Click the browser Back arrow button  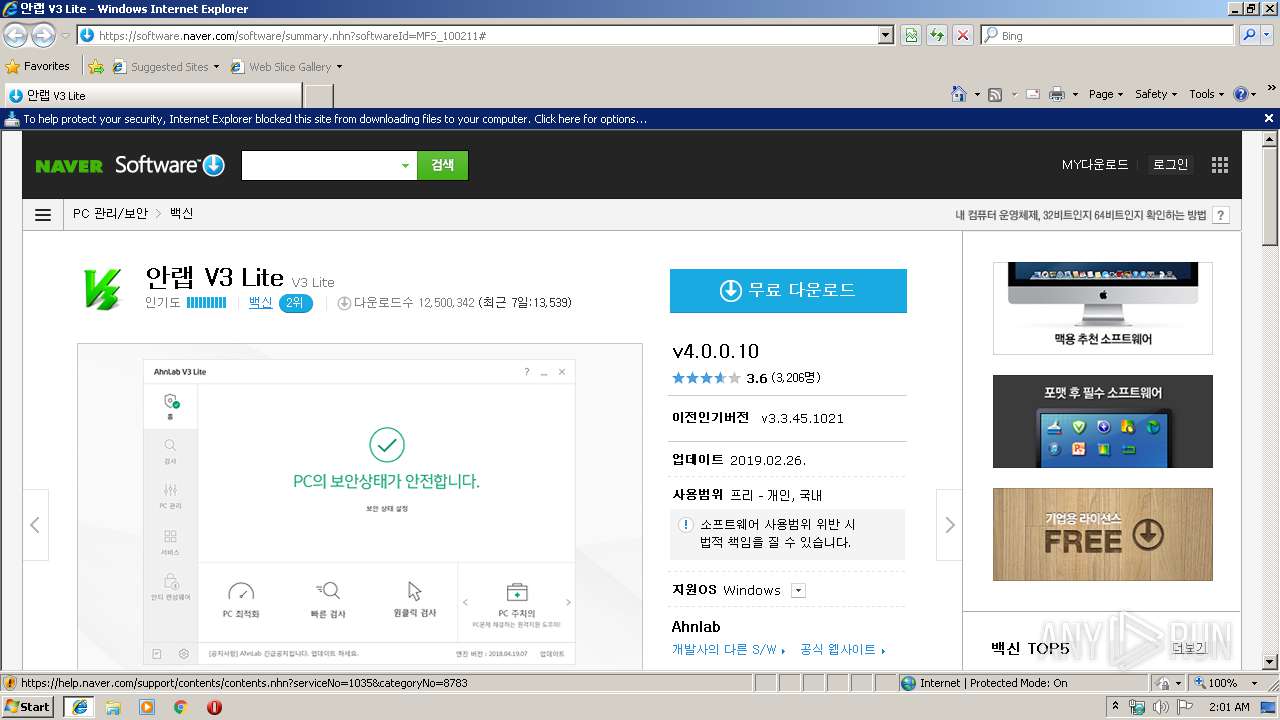pos(15,35)
